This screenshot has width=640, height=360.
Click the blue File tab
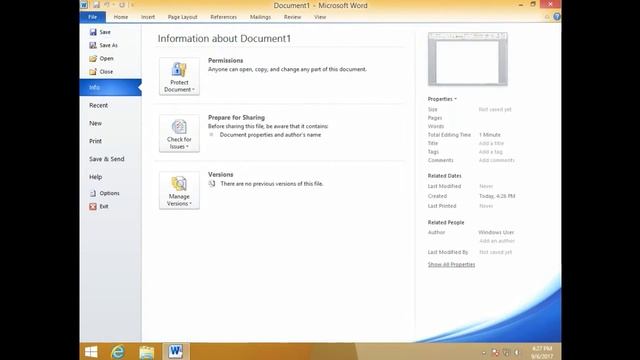[x=93, y=17]
